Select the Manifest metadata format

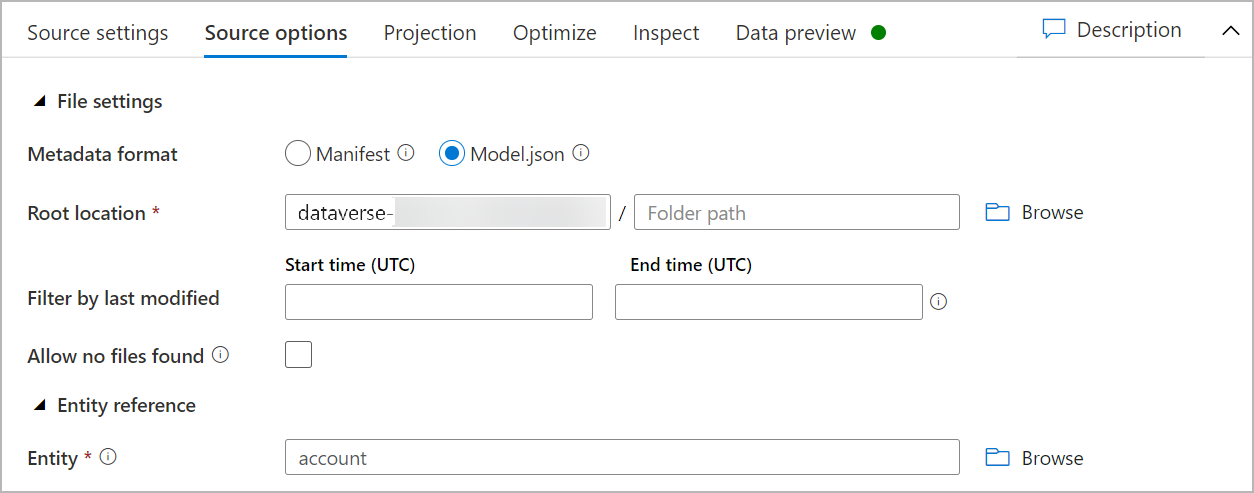point(298,154)
